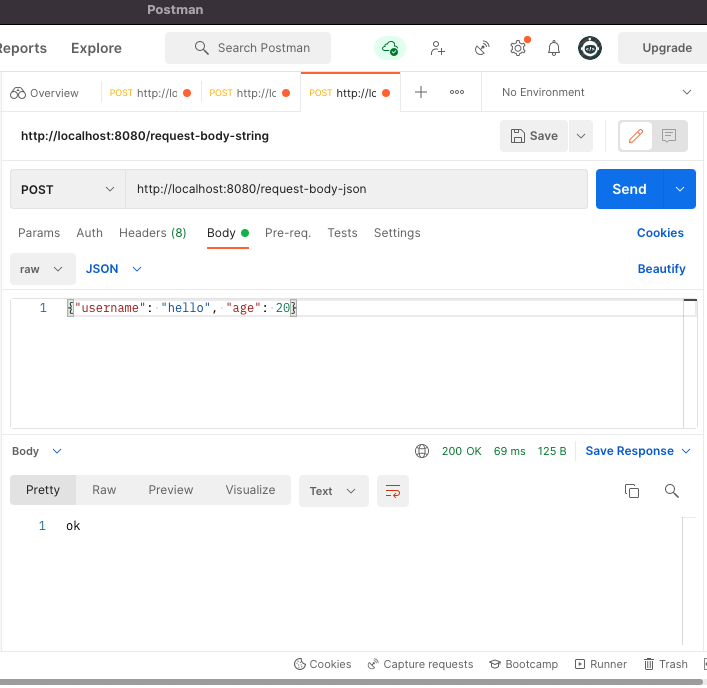Open the Cookies link beside request tabs
This screenshot has width=707, height=688.
pos(660,233)
